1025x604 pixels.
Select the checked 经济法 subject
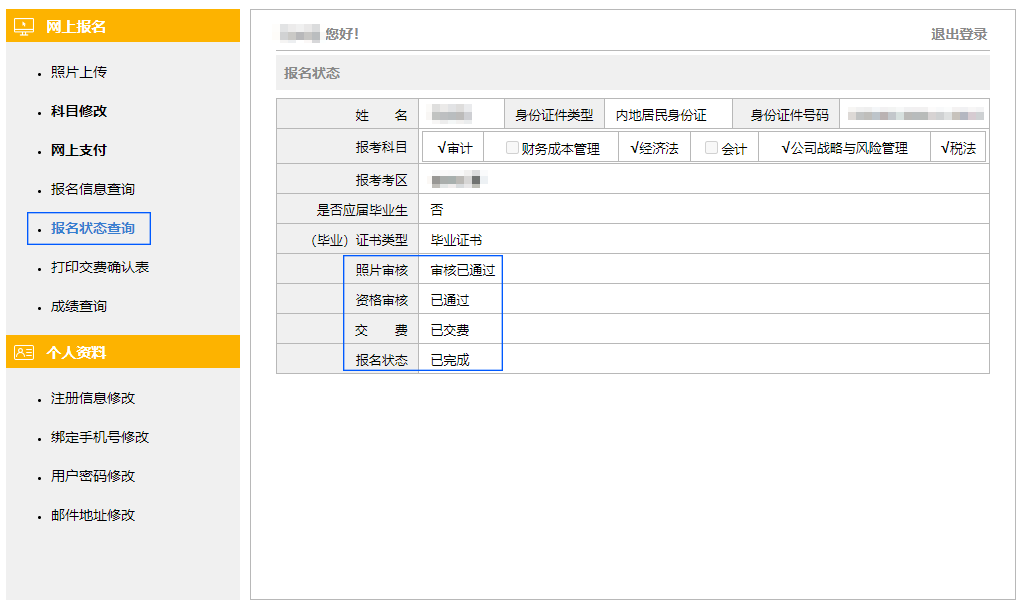point(654,148)
